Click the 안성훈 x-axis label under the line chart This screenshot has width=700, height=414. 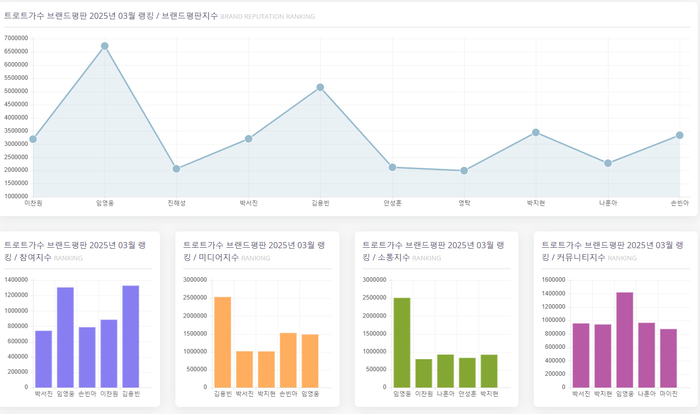392,203
